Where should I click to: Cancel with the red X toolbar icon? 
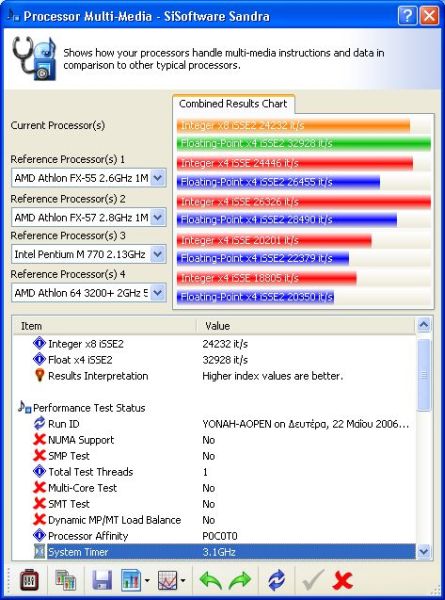coord(342,580)
